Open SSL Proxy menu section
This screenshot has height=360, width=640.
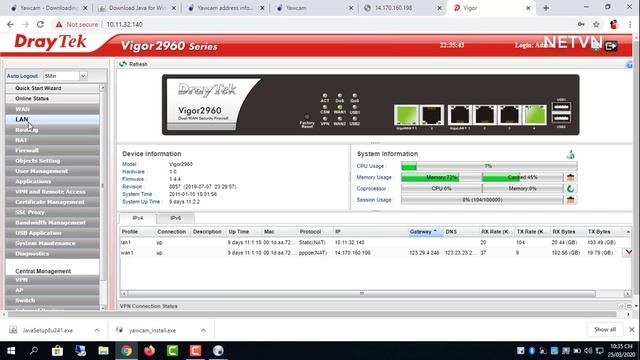(52, 212)
